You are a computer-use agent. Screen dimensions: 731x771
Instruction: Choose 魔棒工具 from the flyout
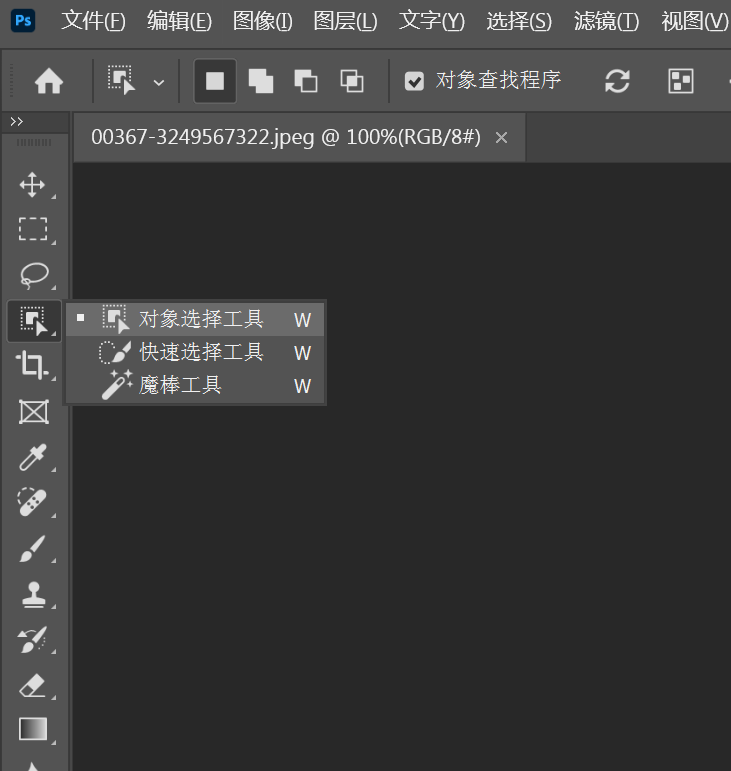pos(195,386)
